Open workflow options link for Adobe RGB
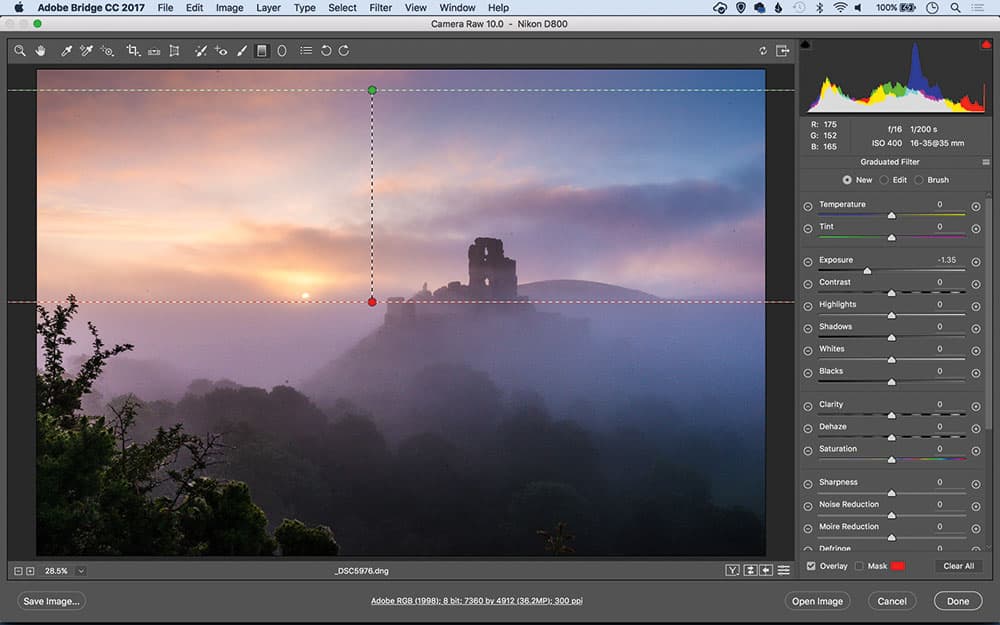Screen dimensions: 1000x625 (x=477, y=601)
